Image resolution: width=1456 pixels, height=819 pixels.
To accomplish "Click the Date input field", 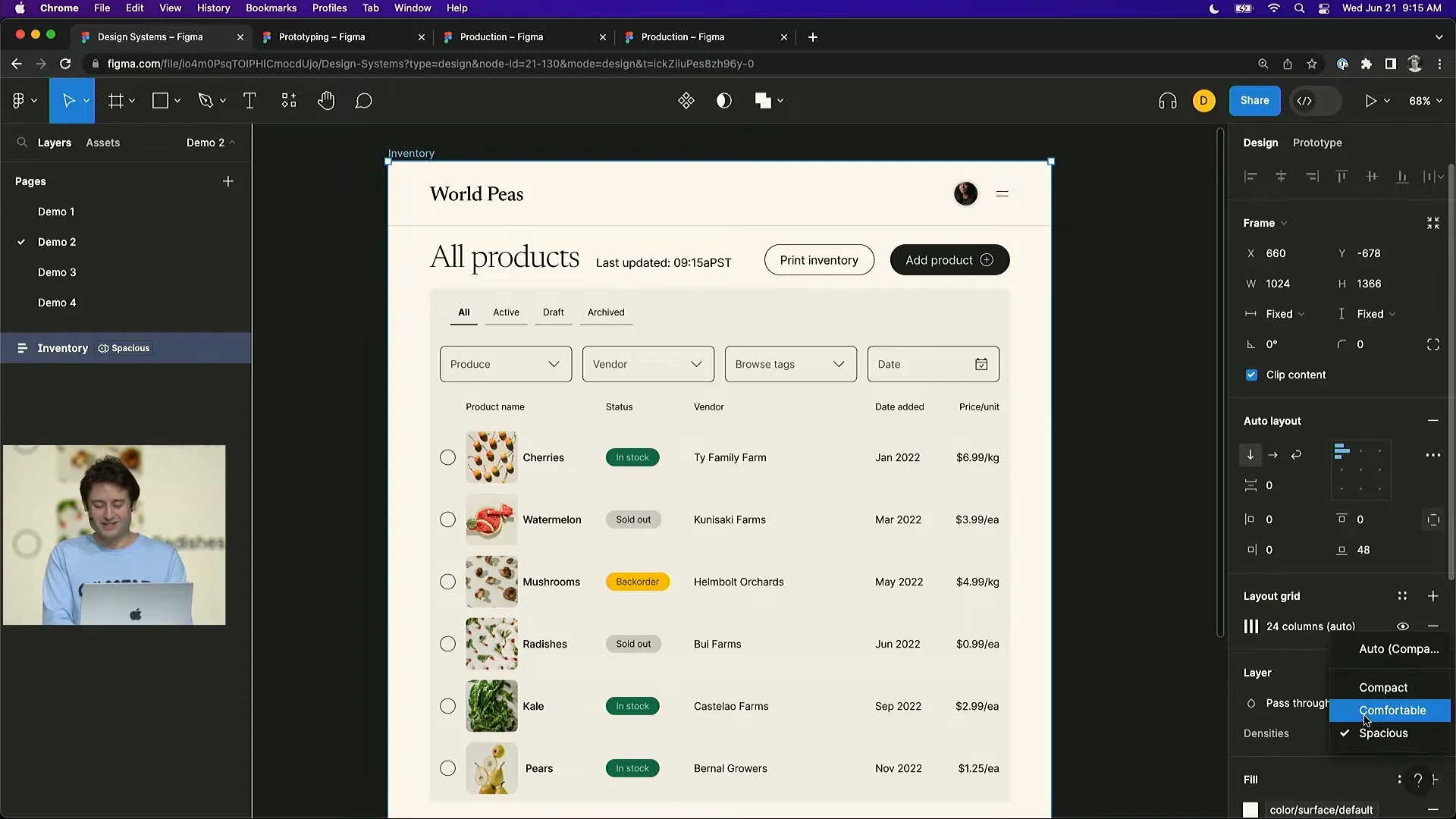I will (x=934, y=364).
